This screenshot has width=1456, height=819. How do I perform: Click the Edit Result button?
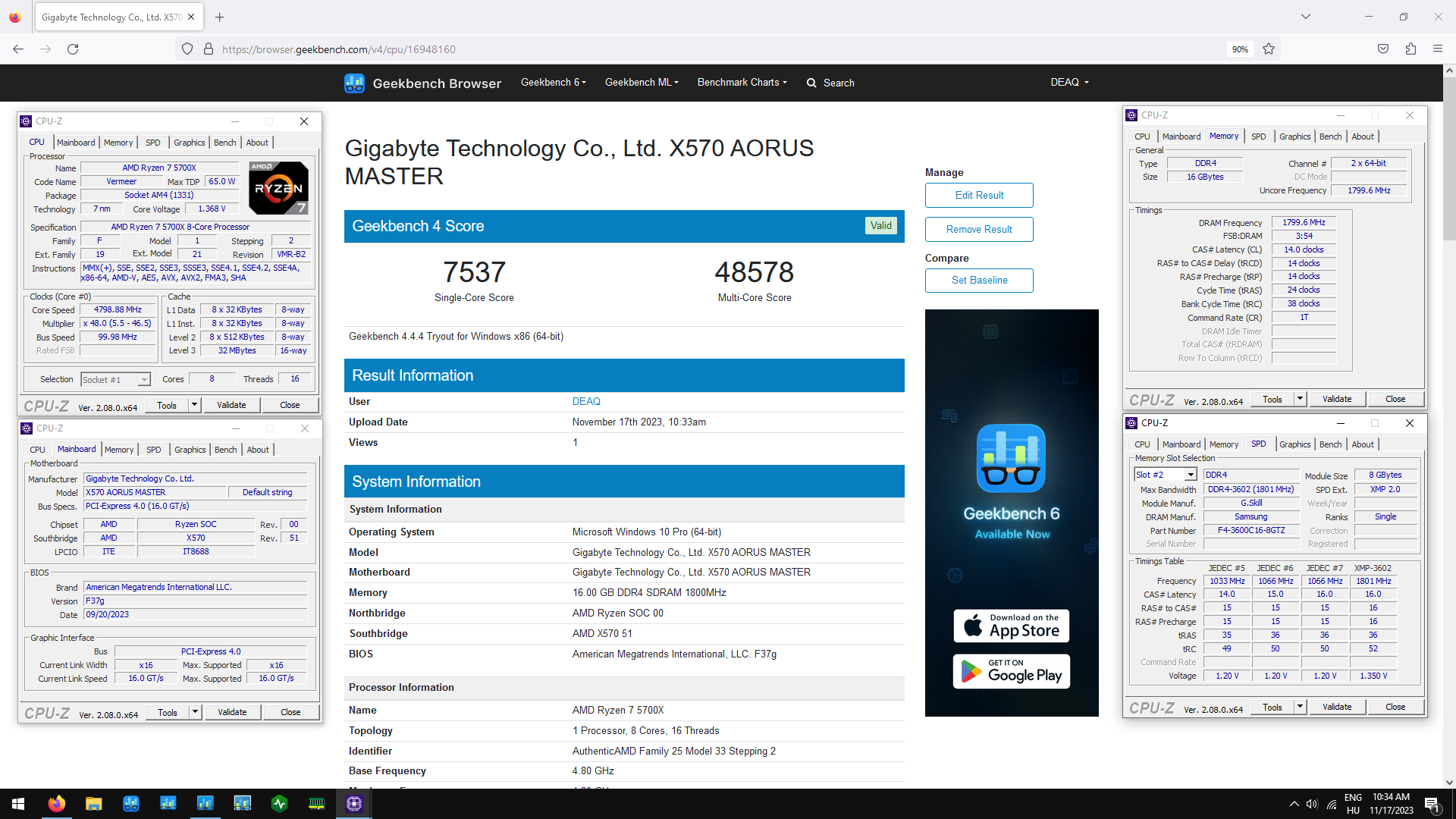pos(979,195)
